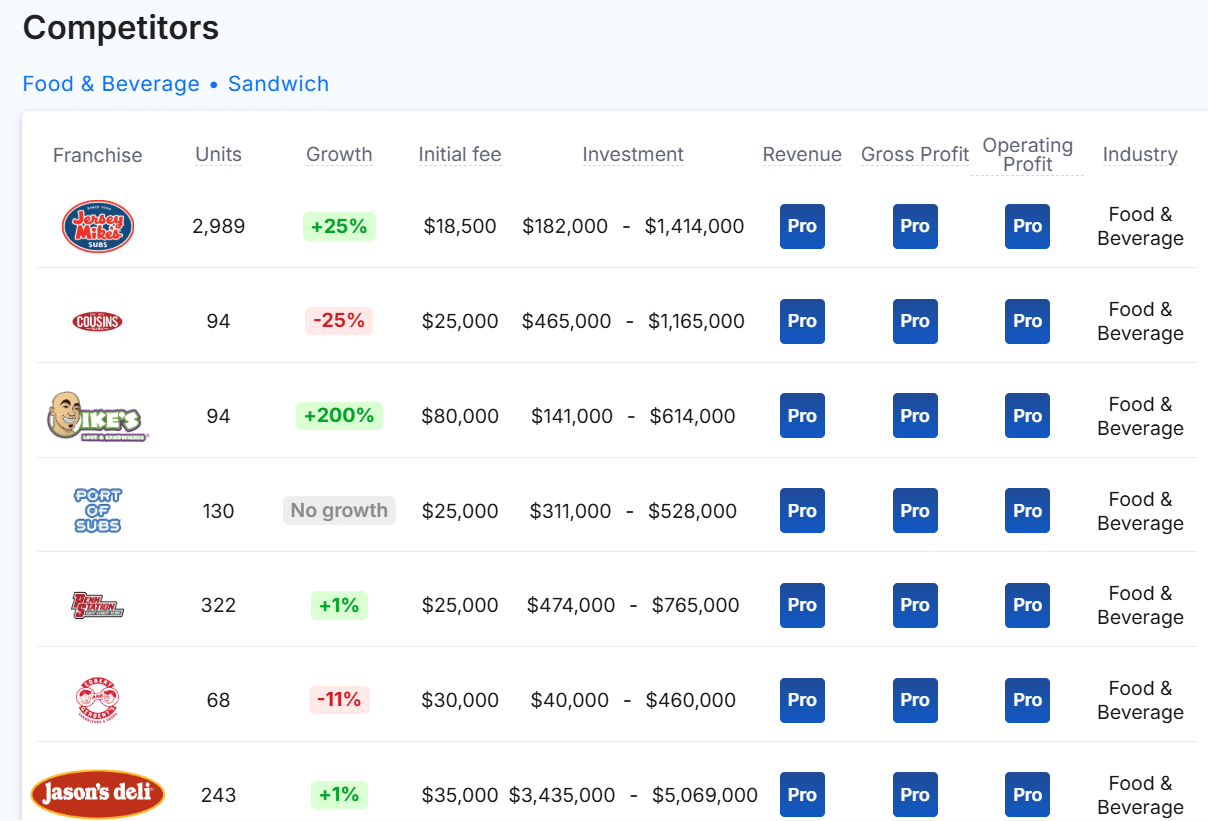Click the Pro Revenue badge in the $465,000 investment row
Image resolution: width=1208 pixels, height=821 pixels.
tap(802, 321)
